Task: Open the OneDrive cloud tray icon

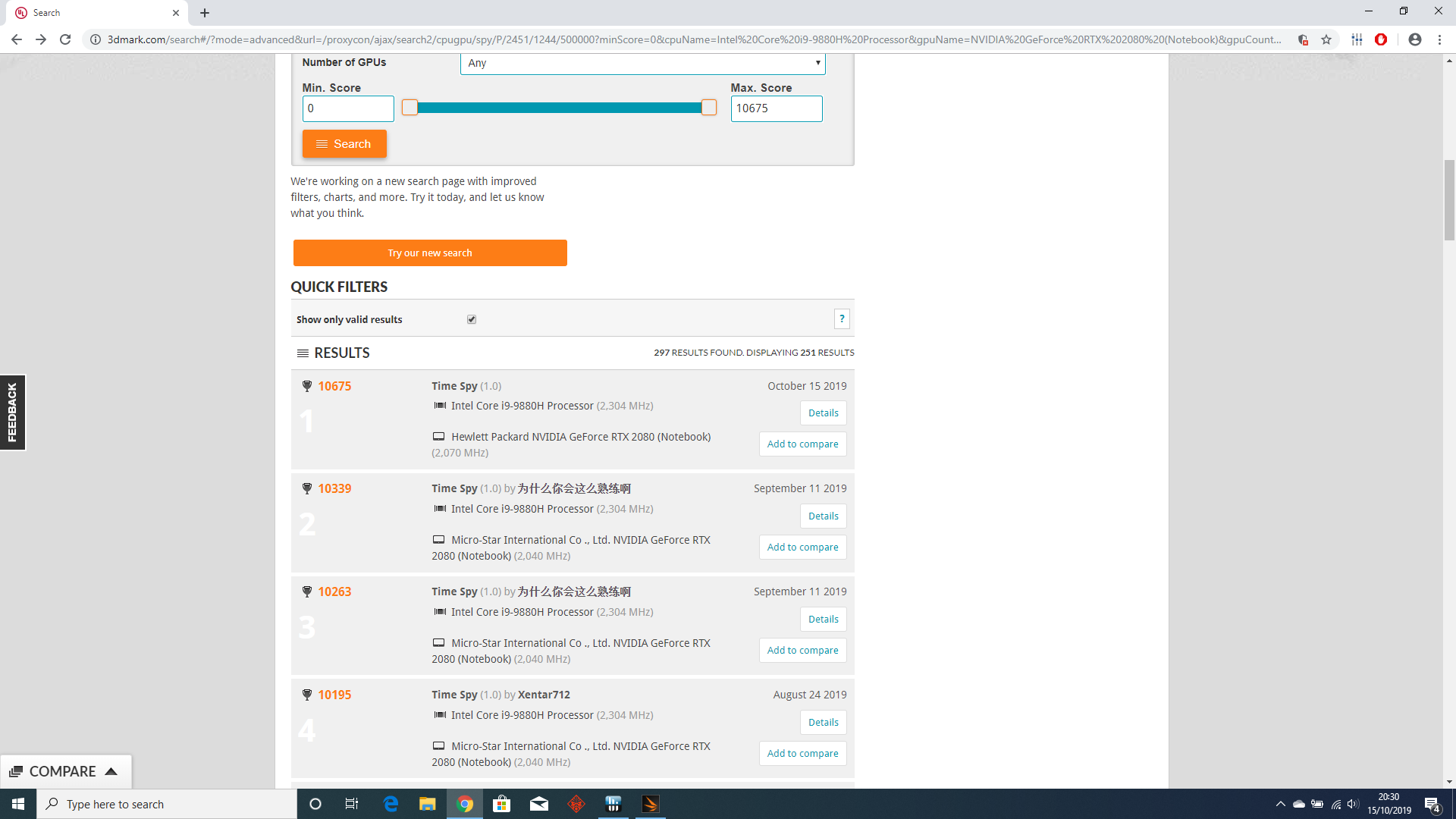Action: pyautogui.click(x=1299, y=804)
